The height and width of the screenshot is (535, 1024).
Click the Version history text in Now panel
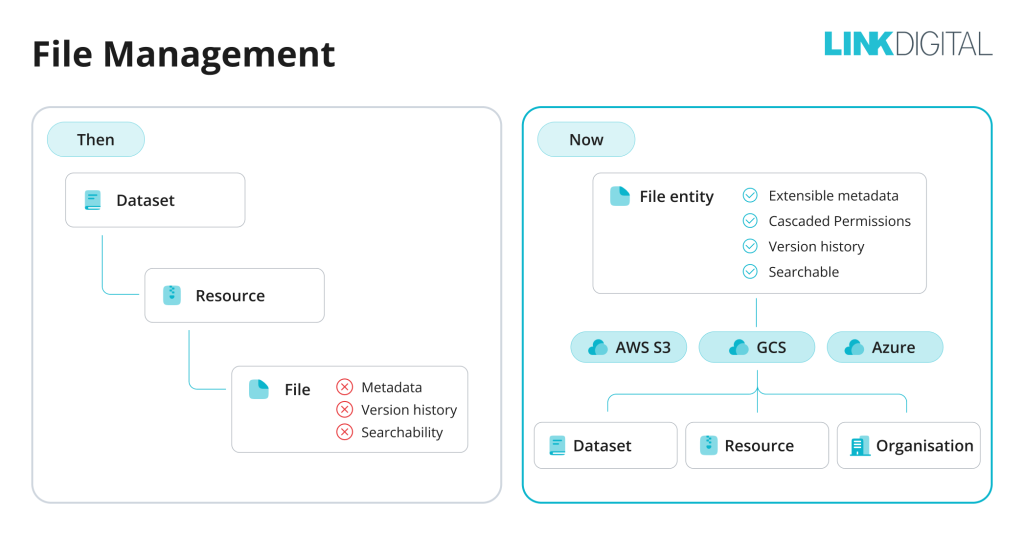816,246
